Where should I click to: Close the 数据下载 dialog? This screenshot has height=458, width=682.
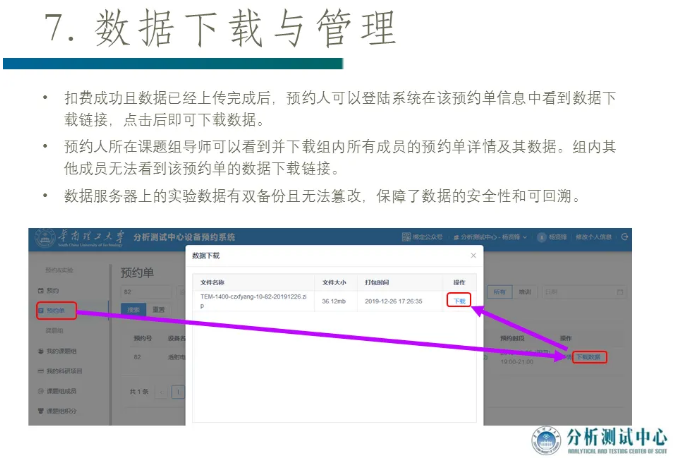[x=473, y=256]
